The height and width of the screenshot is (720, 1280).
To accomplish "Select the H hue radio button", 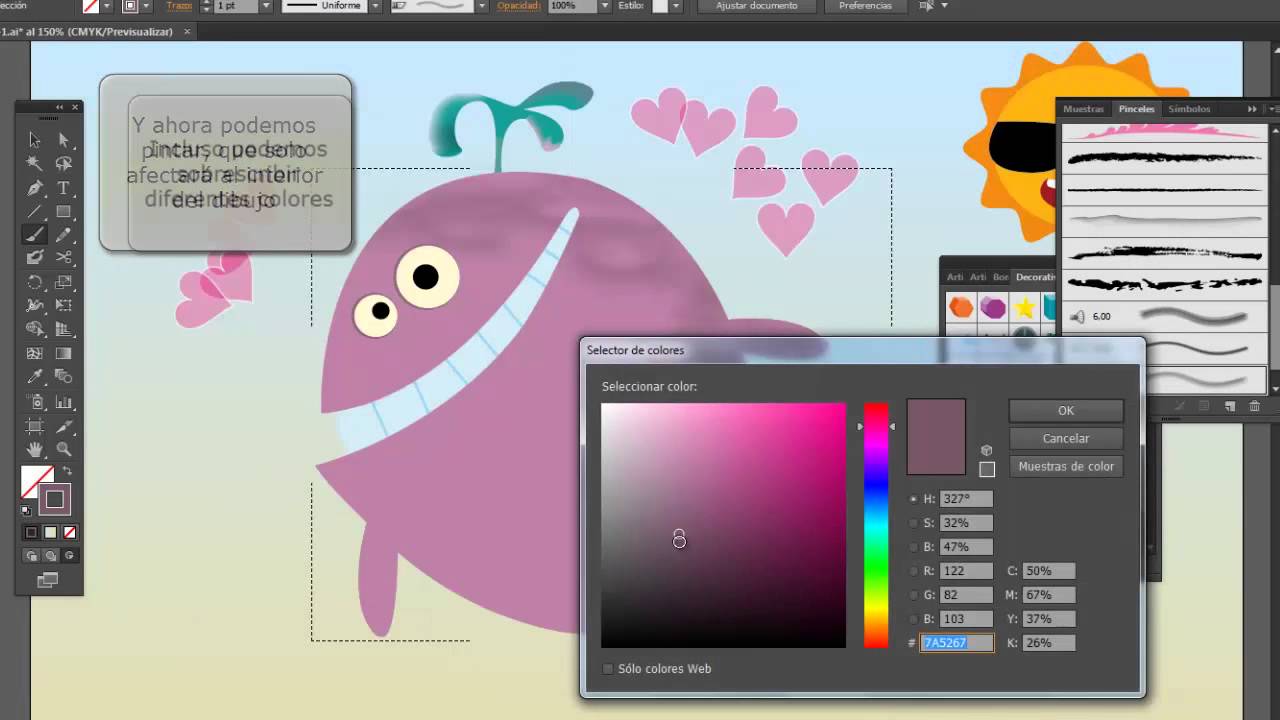I will (913, 499).
